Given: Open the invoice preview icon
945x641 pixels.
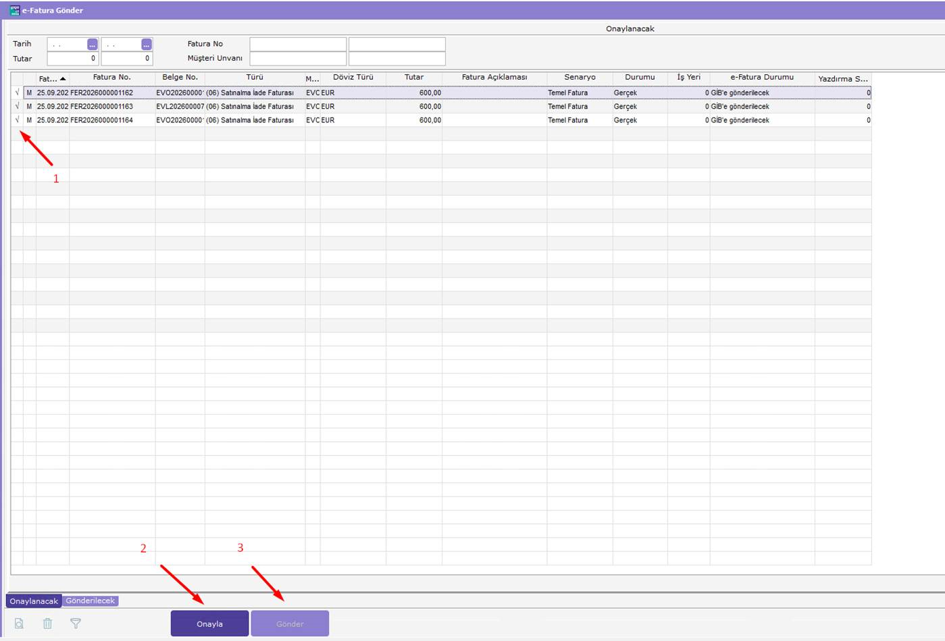Looking at the screenshot, I should coord(19,624).
